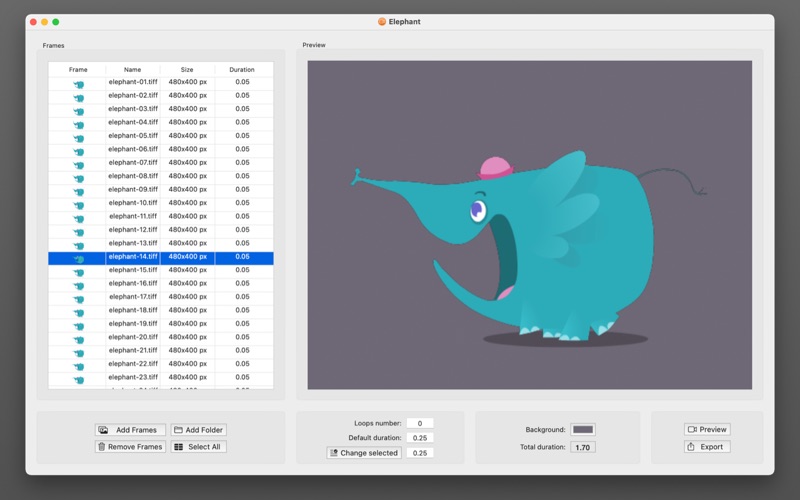Viewport: 800px width, 500px height.
Task: Focus the Default duration field
Action: (x=420, y=438)
